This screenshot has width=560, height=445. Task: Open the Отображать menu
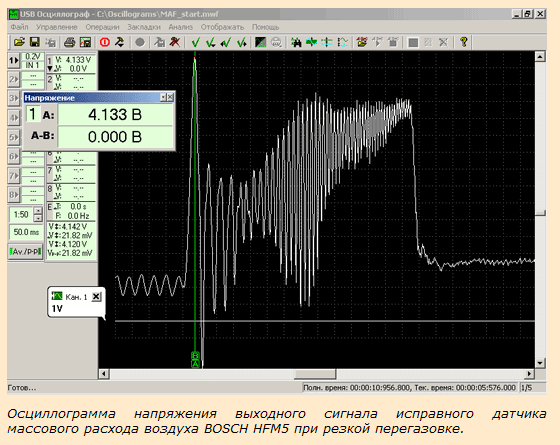(x=222, y=27)
